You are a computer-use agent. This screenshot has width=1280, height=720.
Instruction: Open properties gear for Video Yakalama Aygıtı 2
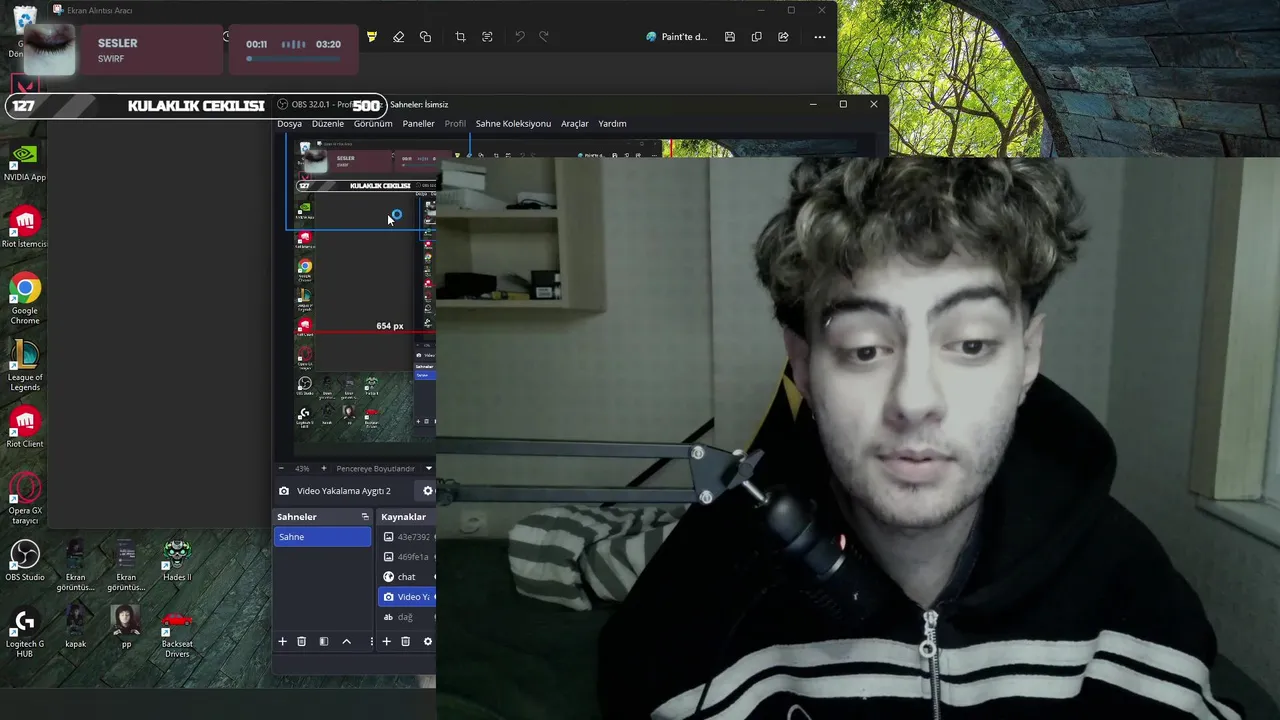(x=428, y=491)
